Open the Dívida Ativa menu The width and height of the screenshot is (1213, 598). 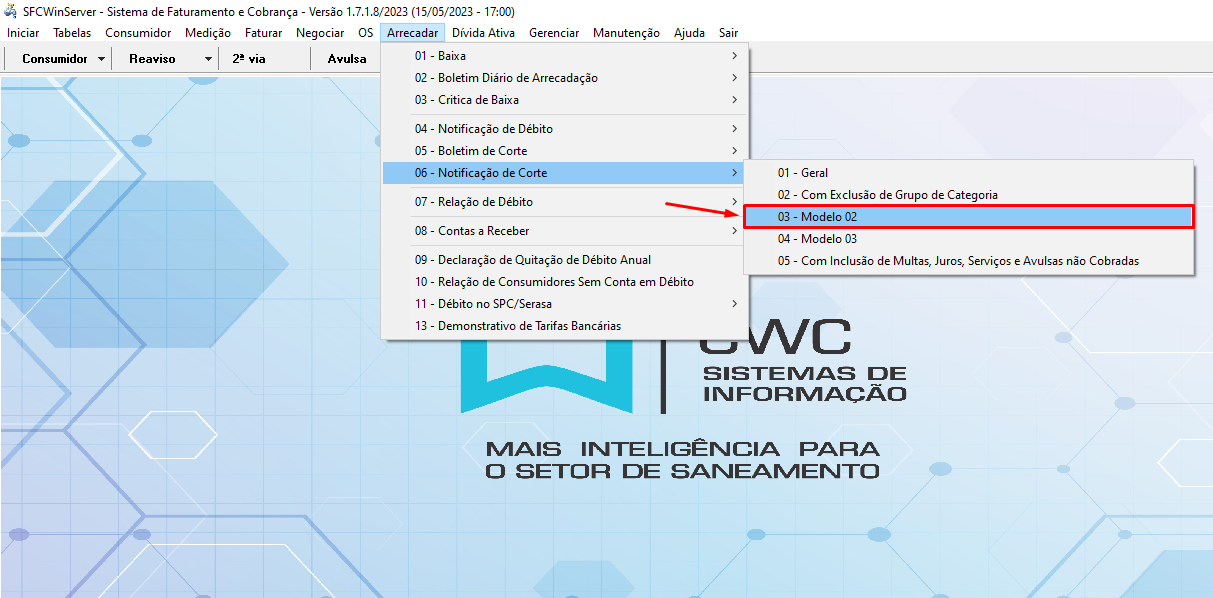pyautogui.click(x=483, y=33)
